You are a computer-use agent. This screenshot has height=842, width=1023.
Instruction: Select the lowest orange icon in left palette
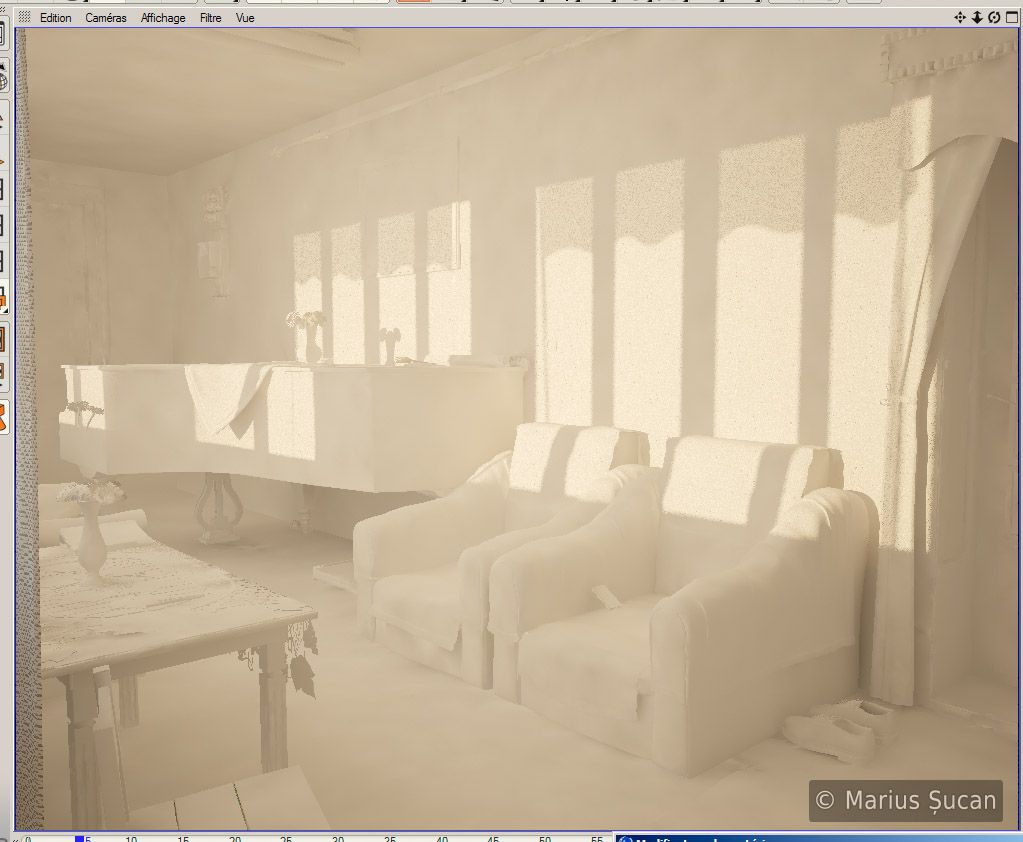tap(3, 416)
